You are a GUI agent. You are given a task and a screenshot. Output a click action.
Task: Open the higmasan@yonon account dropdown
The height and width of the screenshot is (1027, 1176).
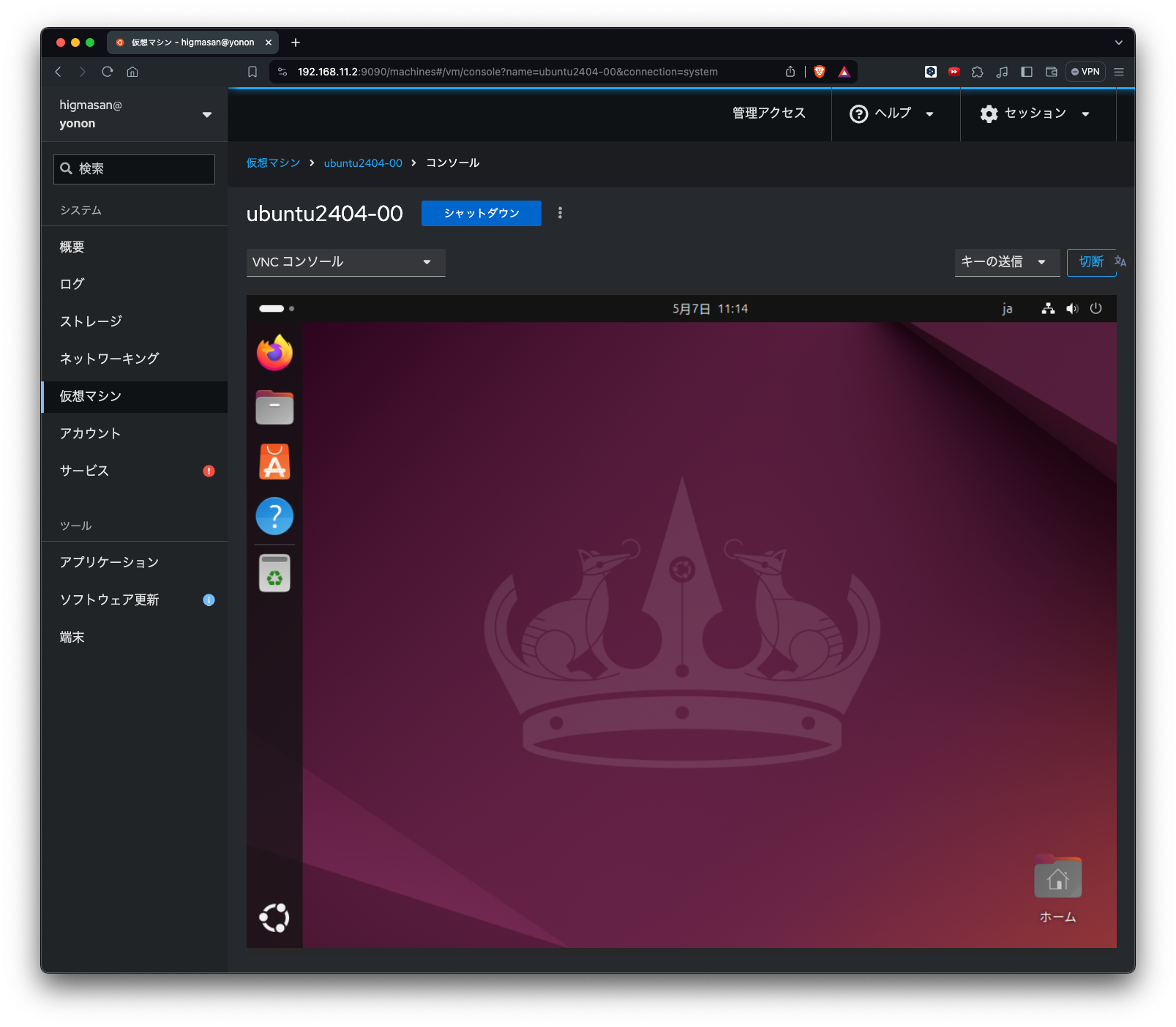pos(134,114)
